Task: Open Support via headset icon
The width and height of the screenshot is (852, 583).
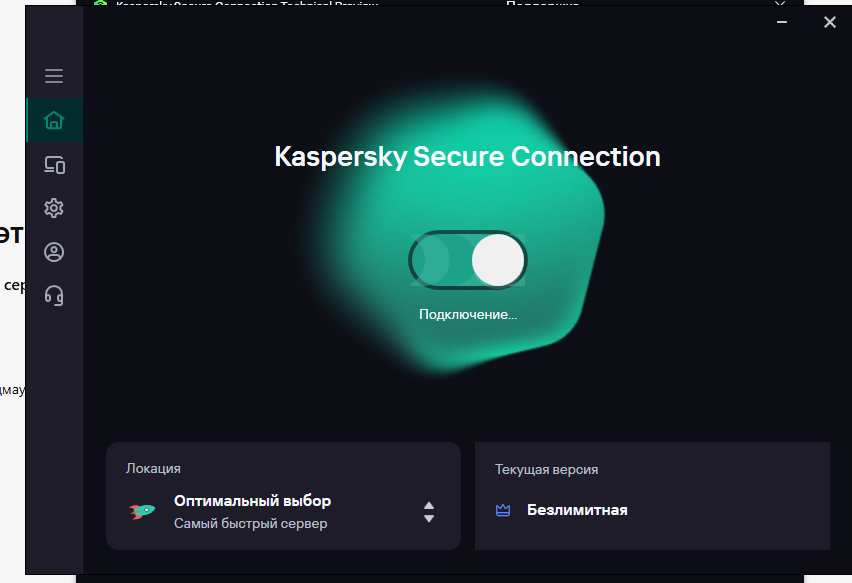Action: pyautogui.click(x=54, y=296)
